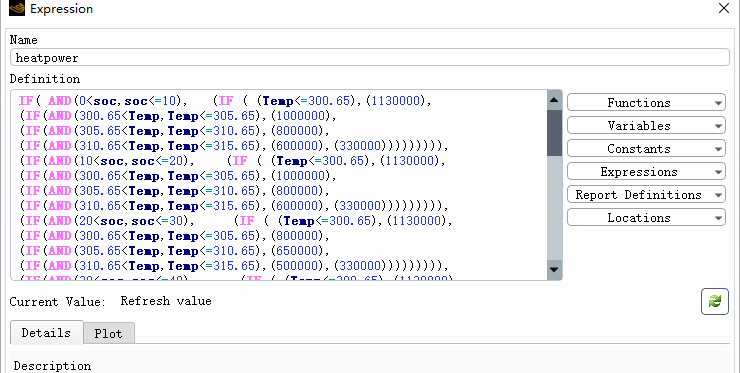Image resolution: width=740 pixels, height=373 pixels.
Task: Click the refresh value icon button
Action: tap(715, 301)
